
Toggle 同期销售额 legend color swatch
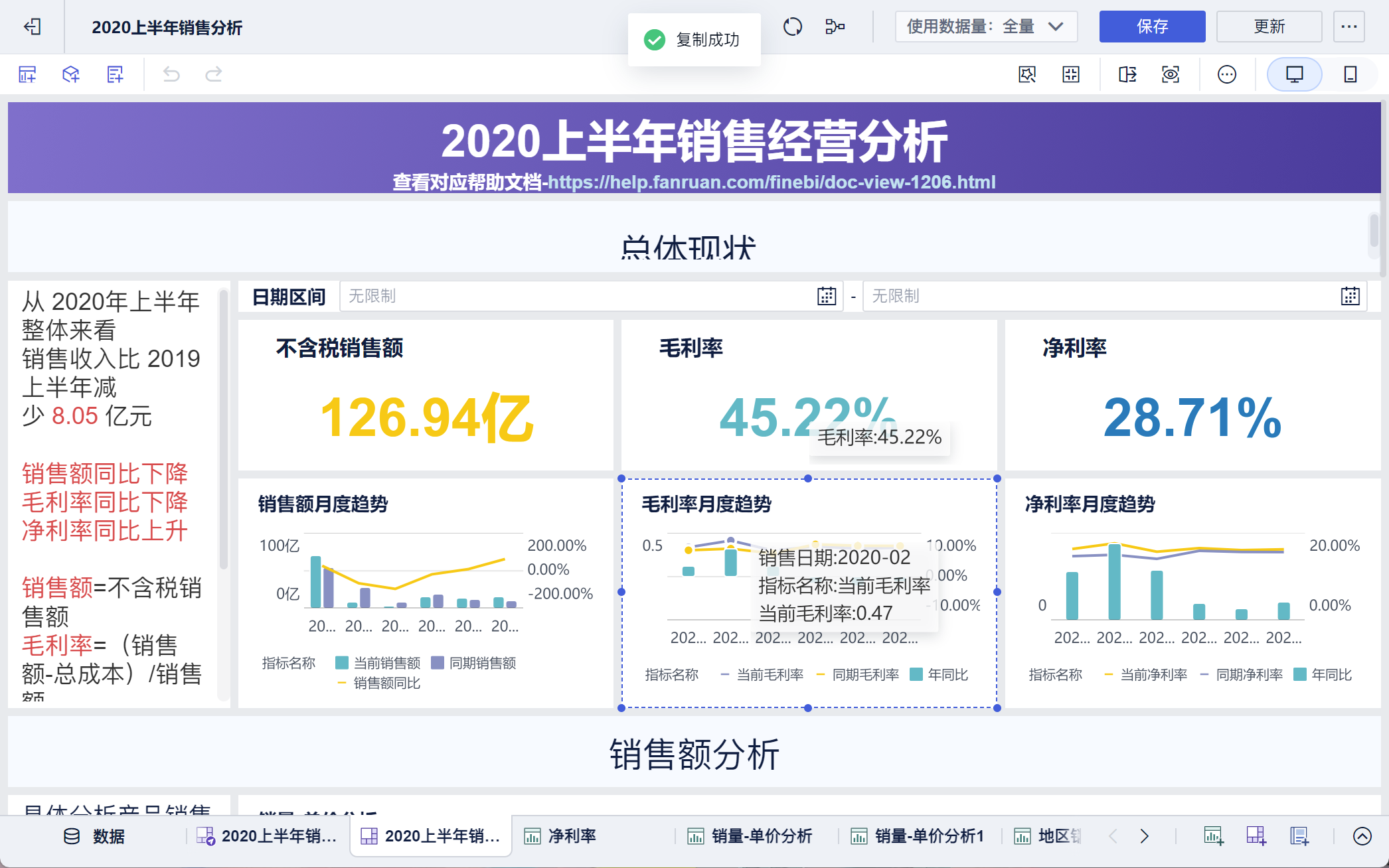coord(438,663)
